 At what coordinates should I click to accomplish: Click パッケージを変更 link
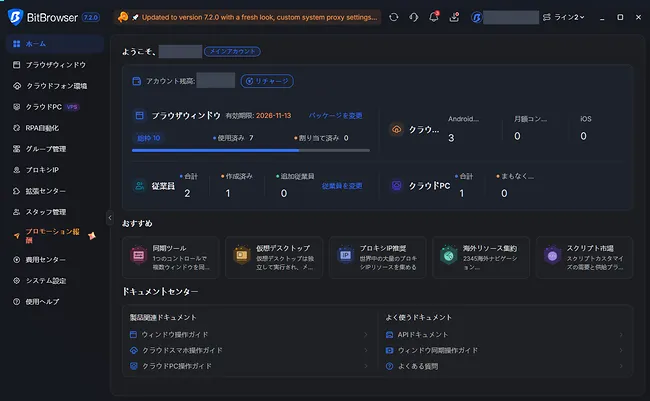click(x=335, y=115)
